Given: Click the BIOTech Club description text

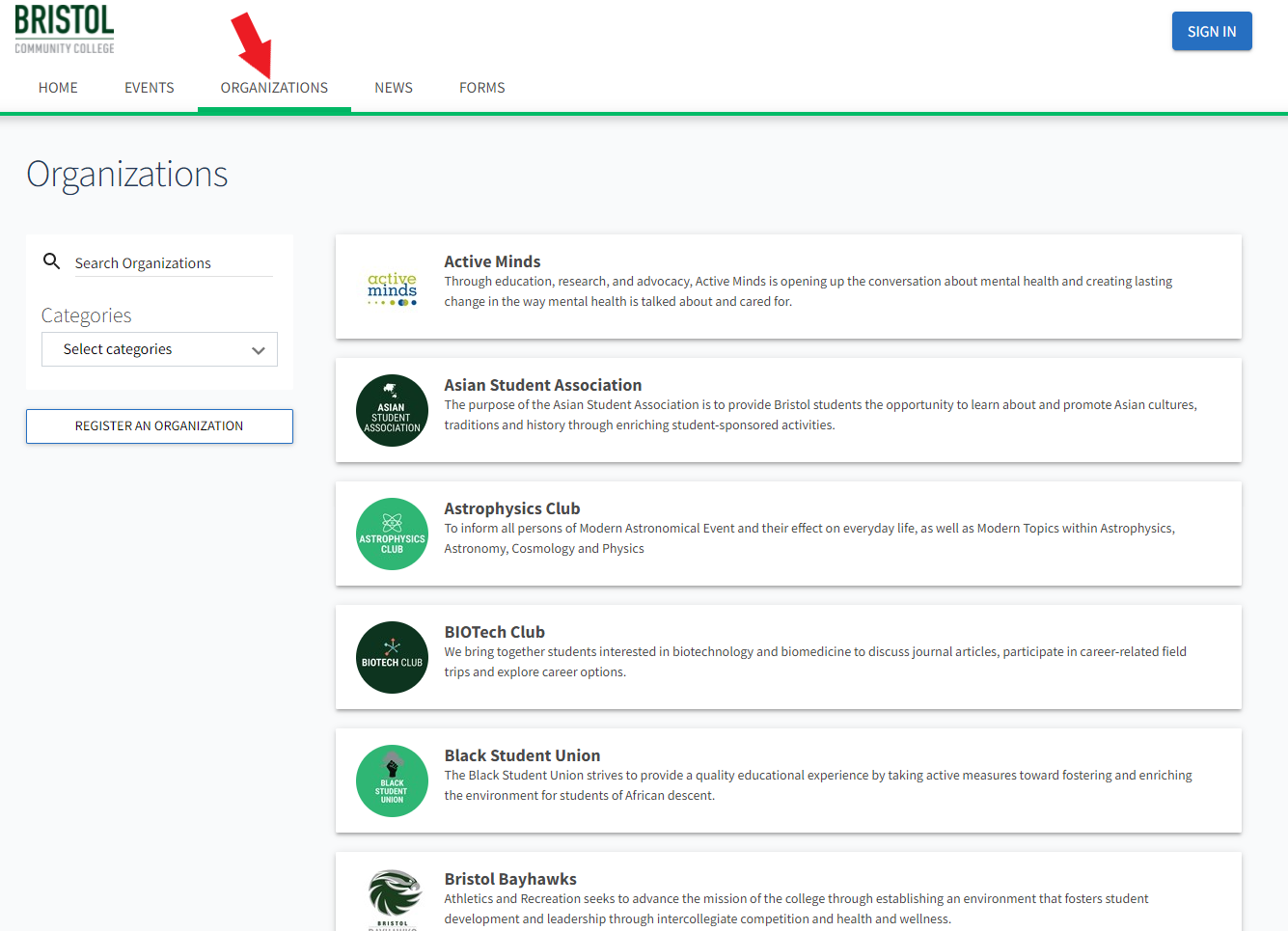Looking at the screenshot, I should click(815, 662).
